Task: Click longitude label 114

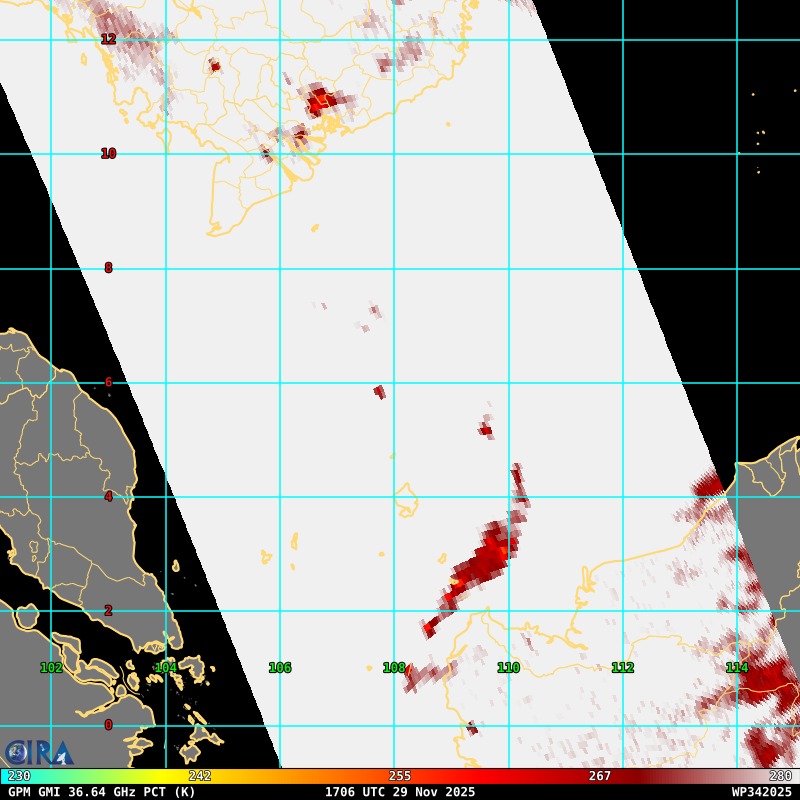Action: (737, 667)
